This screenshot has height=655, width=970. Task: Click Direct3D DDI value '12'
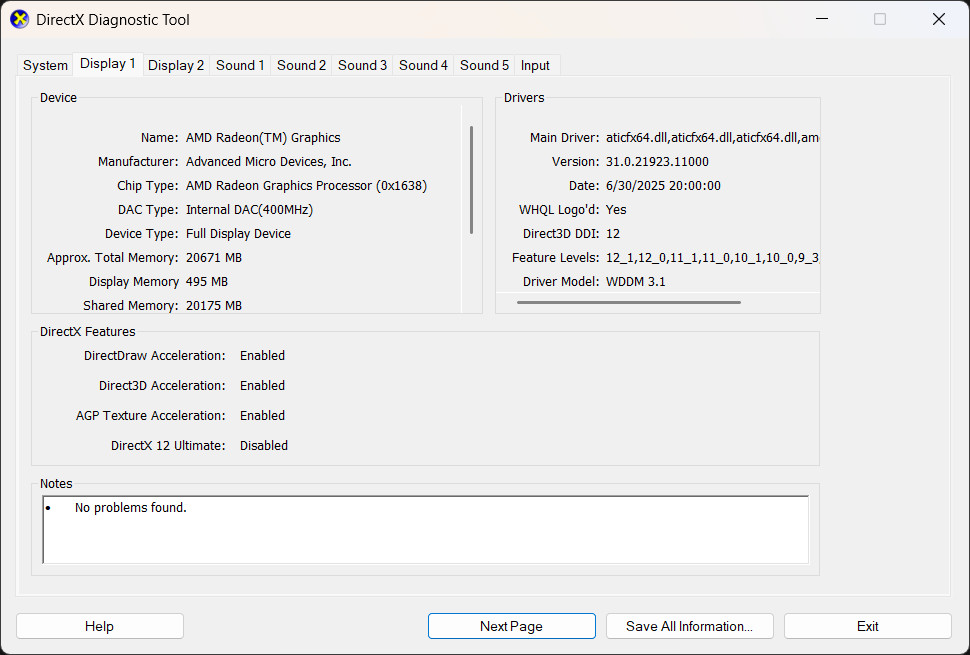click(613, 234)
